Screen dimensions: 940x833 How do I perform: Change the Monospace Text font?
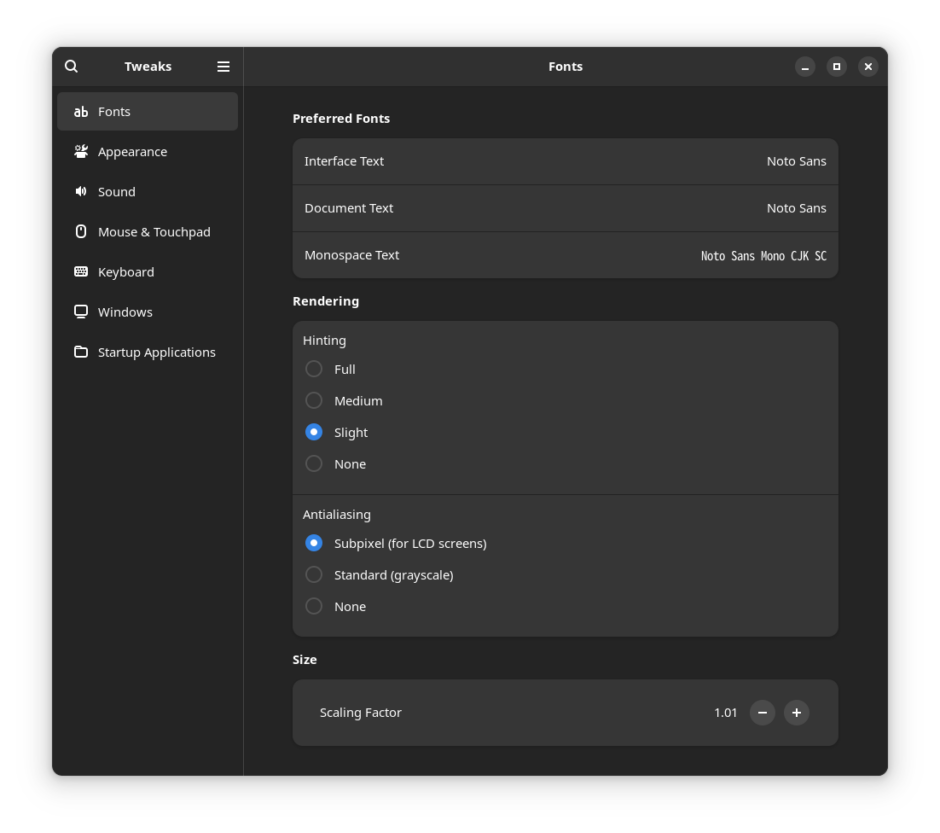(x=565, y=255)
